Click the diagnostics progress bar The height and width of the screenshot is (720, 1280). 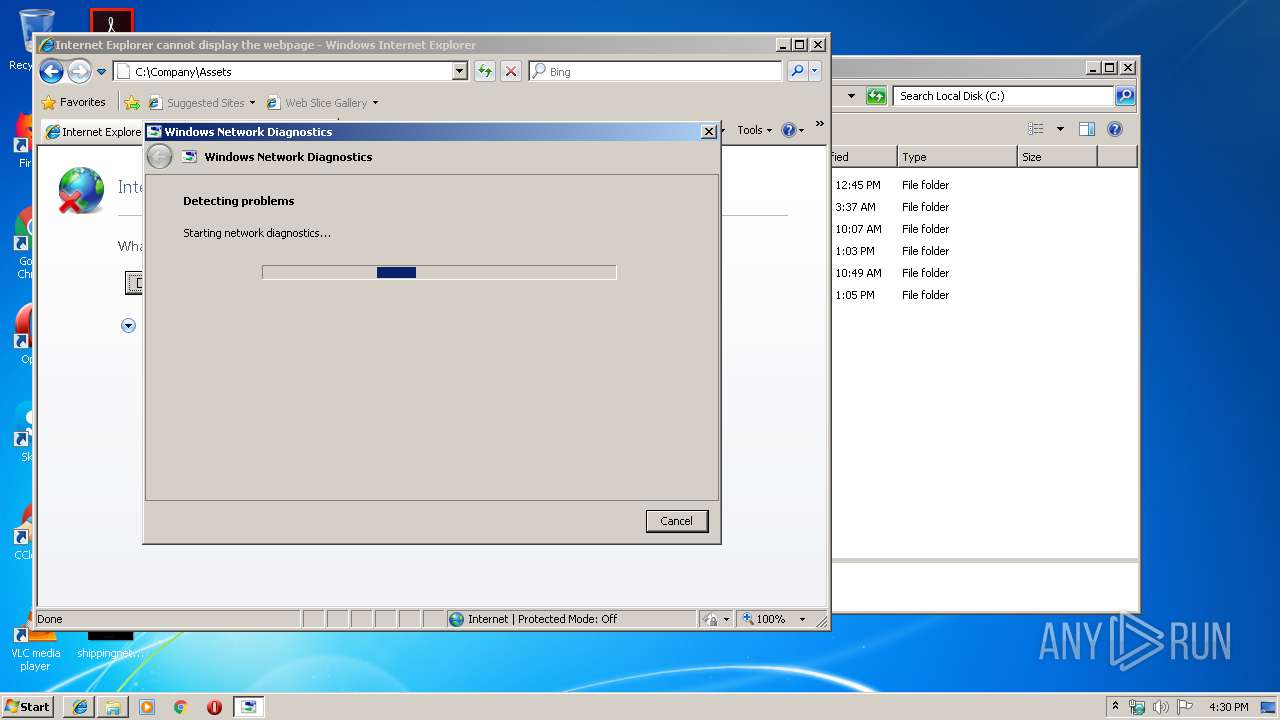(x=439, y=272)
